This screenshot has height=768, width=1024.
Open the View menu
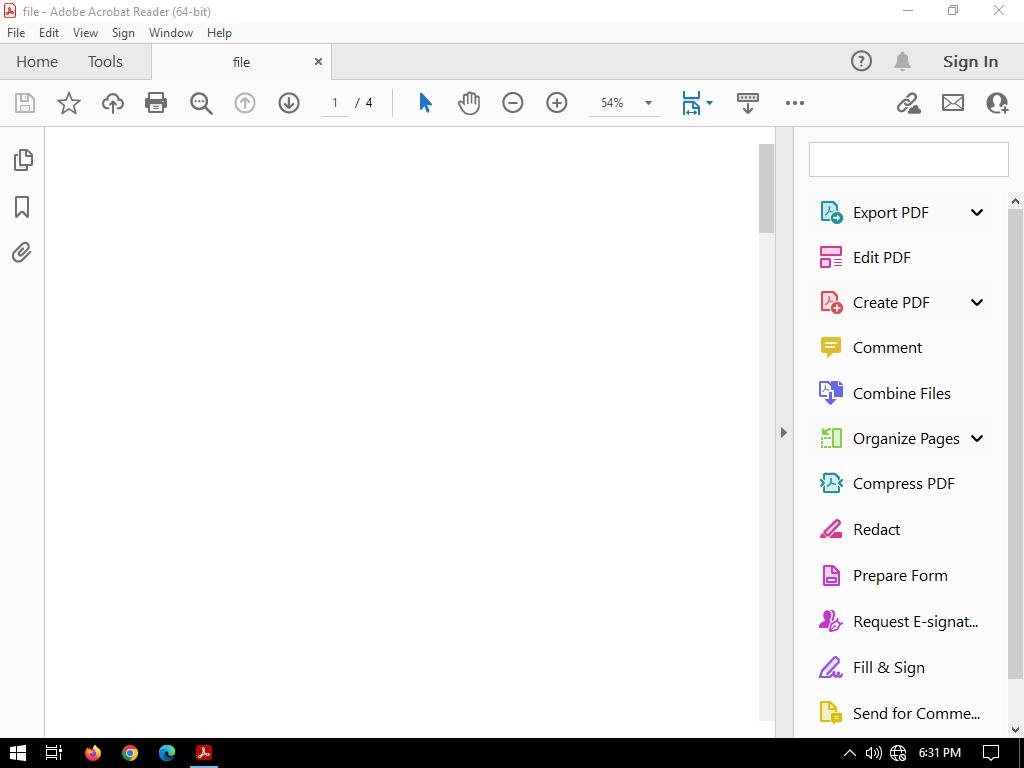coord(85,32)
